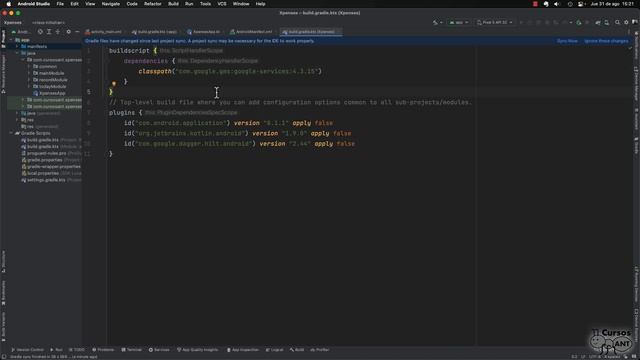This screenshot has width=640, height=360.
Task: Click the plugins block keyword
Action: [122, 113]
